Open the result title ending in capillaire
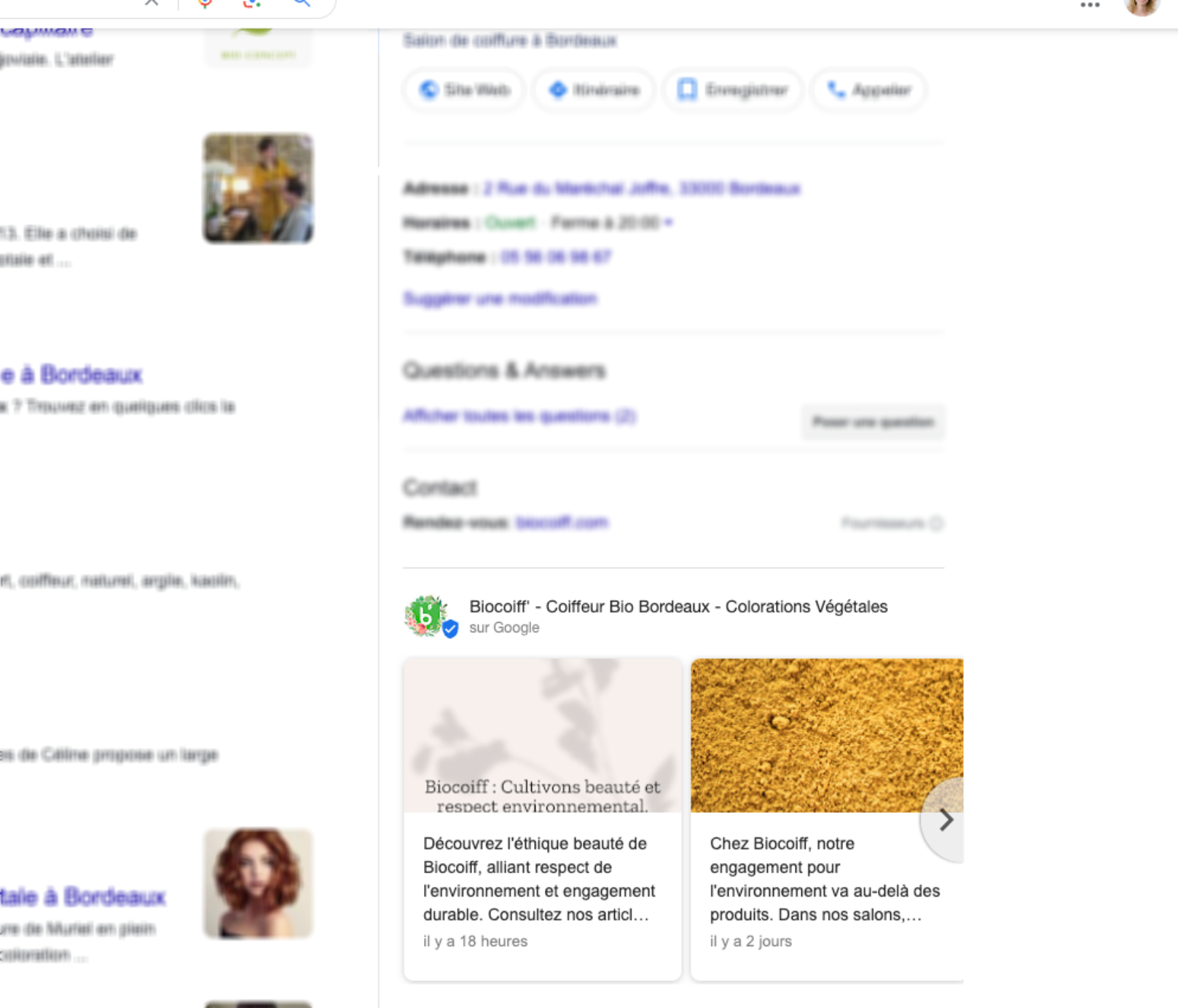Image resolution: width=1178 pixels, height=1008 pixels. [47, 31]
